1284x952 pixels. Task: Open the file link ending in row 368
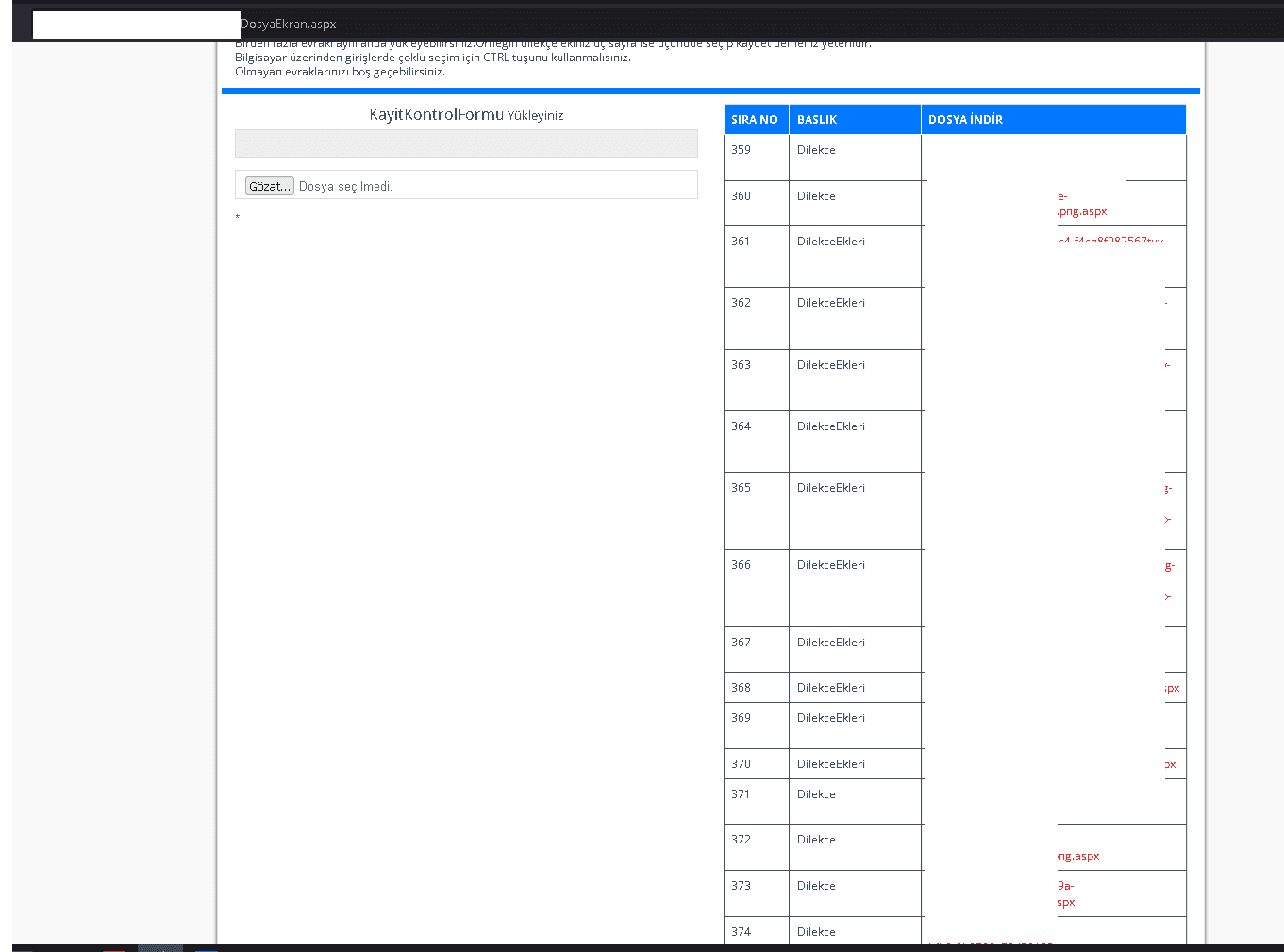(x=1172, y=688)
